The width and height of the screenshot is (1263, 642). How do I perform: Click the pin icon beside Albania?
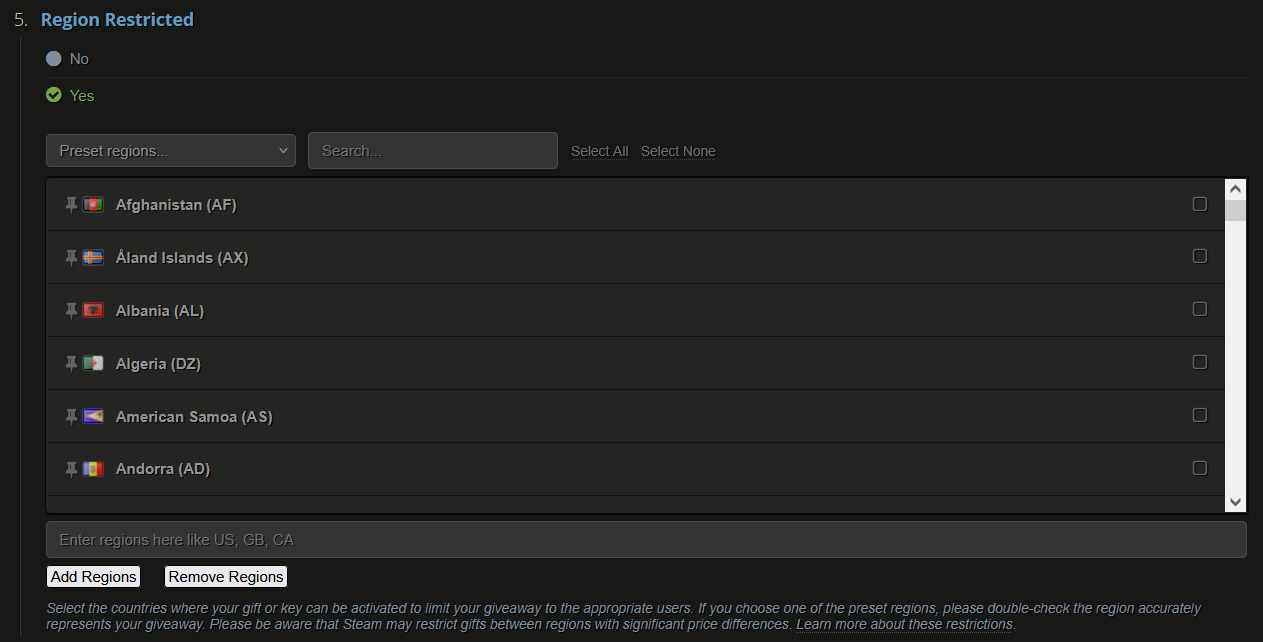[x=71, y=311]
